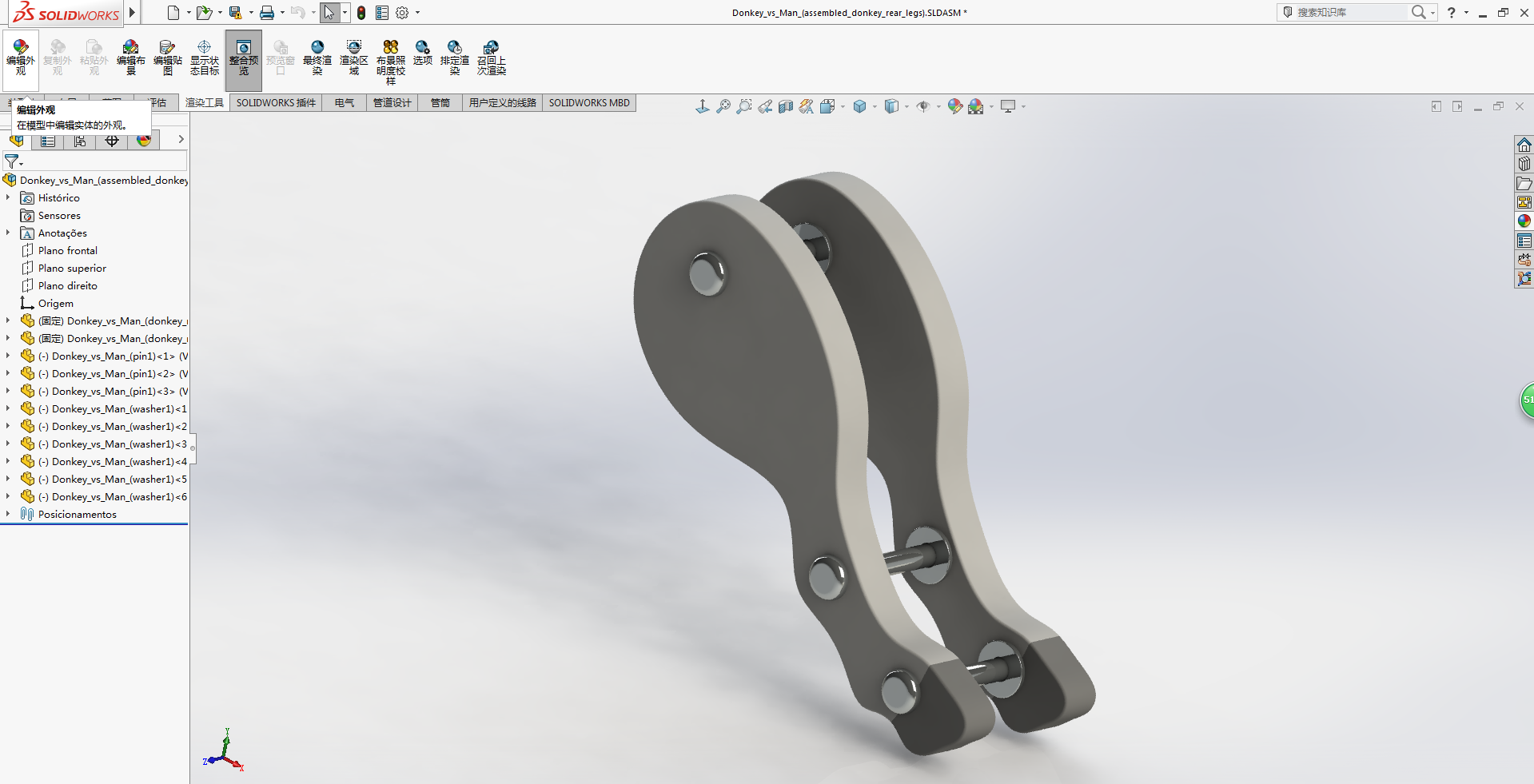Switch to 电气 tab

[x=345, y=103]
